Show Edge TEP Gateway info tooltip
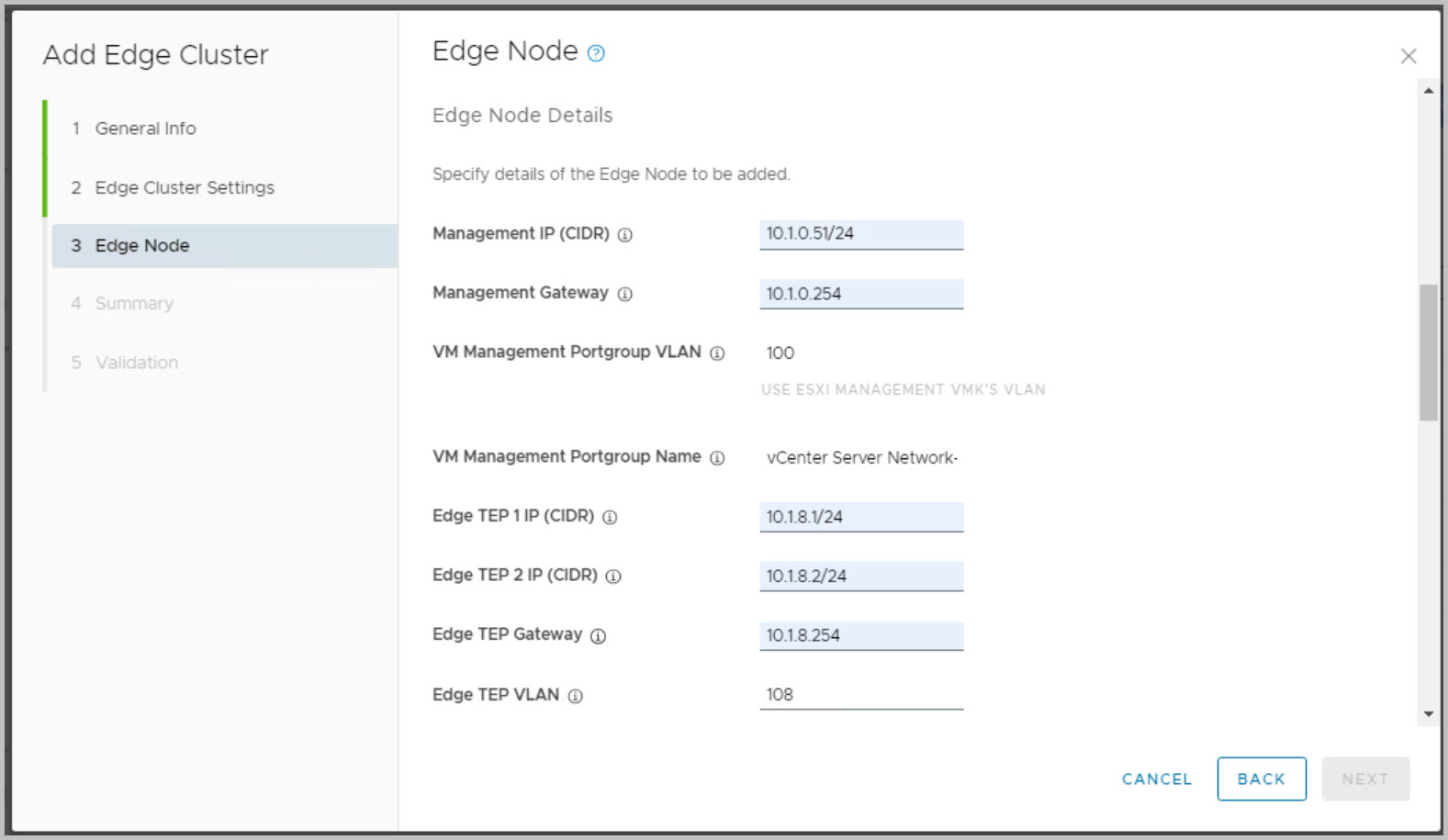Screen dimensions: 1448x840 tap(598, 636)
